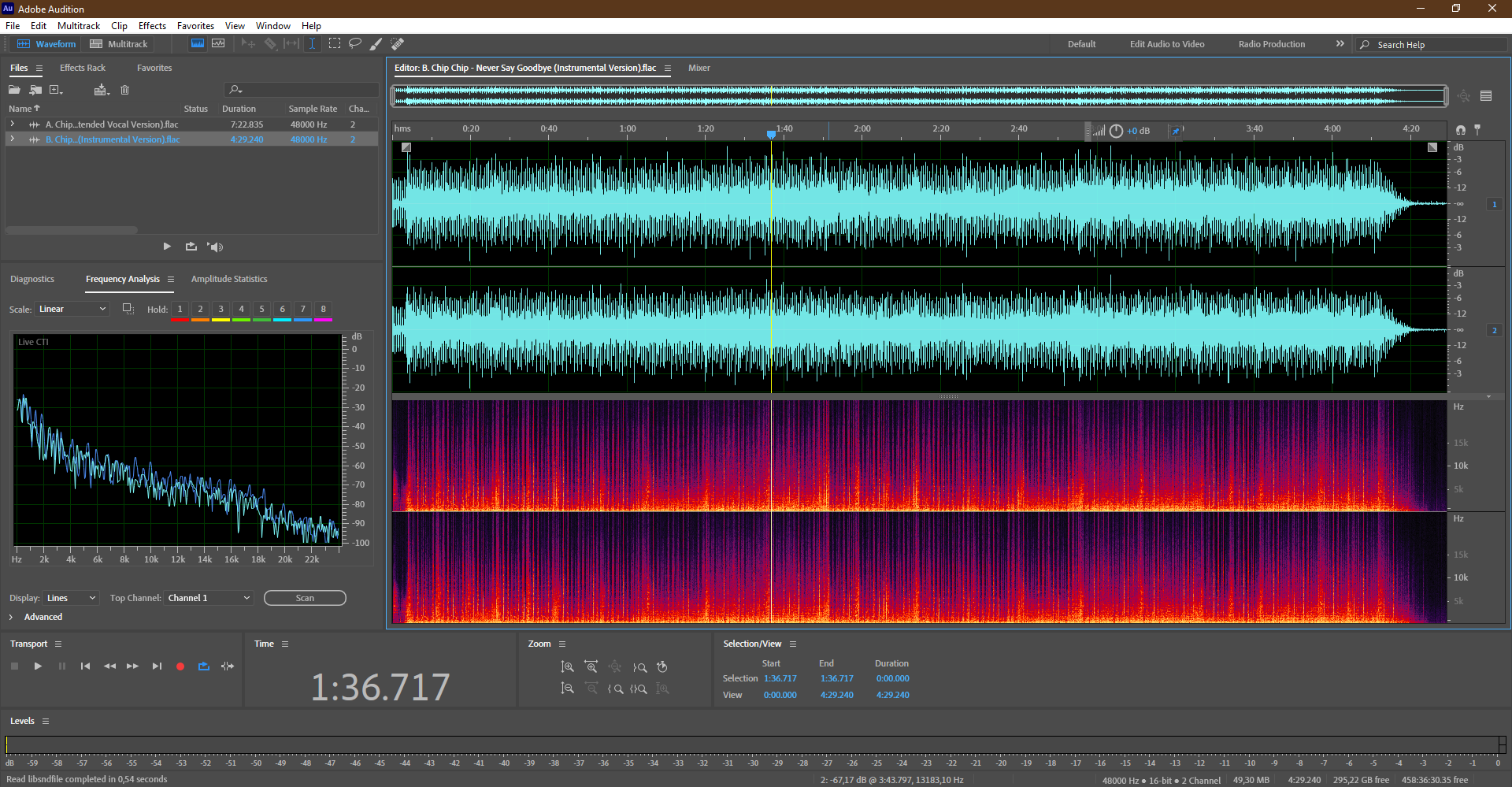Open the workspace overflow chevron menu
The height and width of the screenshot is (787, 1512).
coord(1340,44)
